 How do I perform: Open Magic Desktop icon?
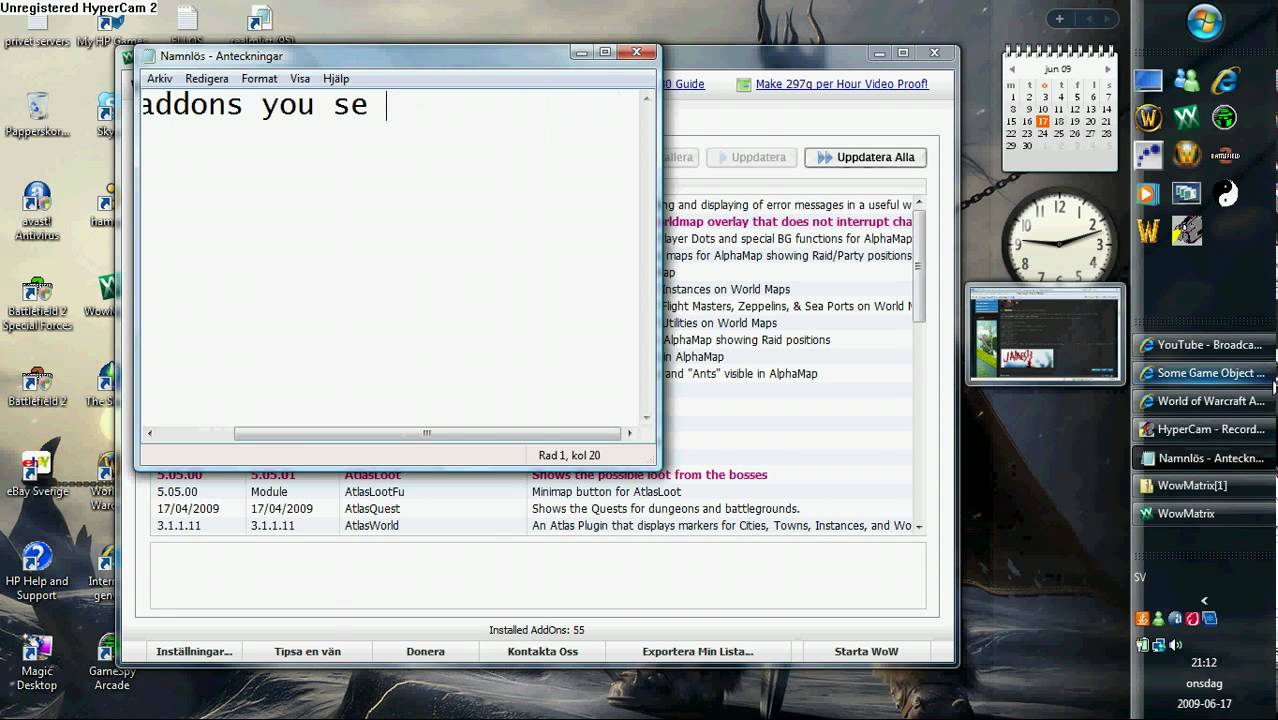[x=37, y=662]
